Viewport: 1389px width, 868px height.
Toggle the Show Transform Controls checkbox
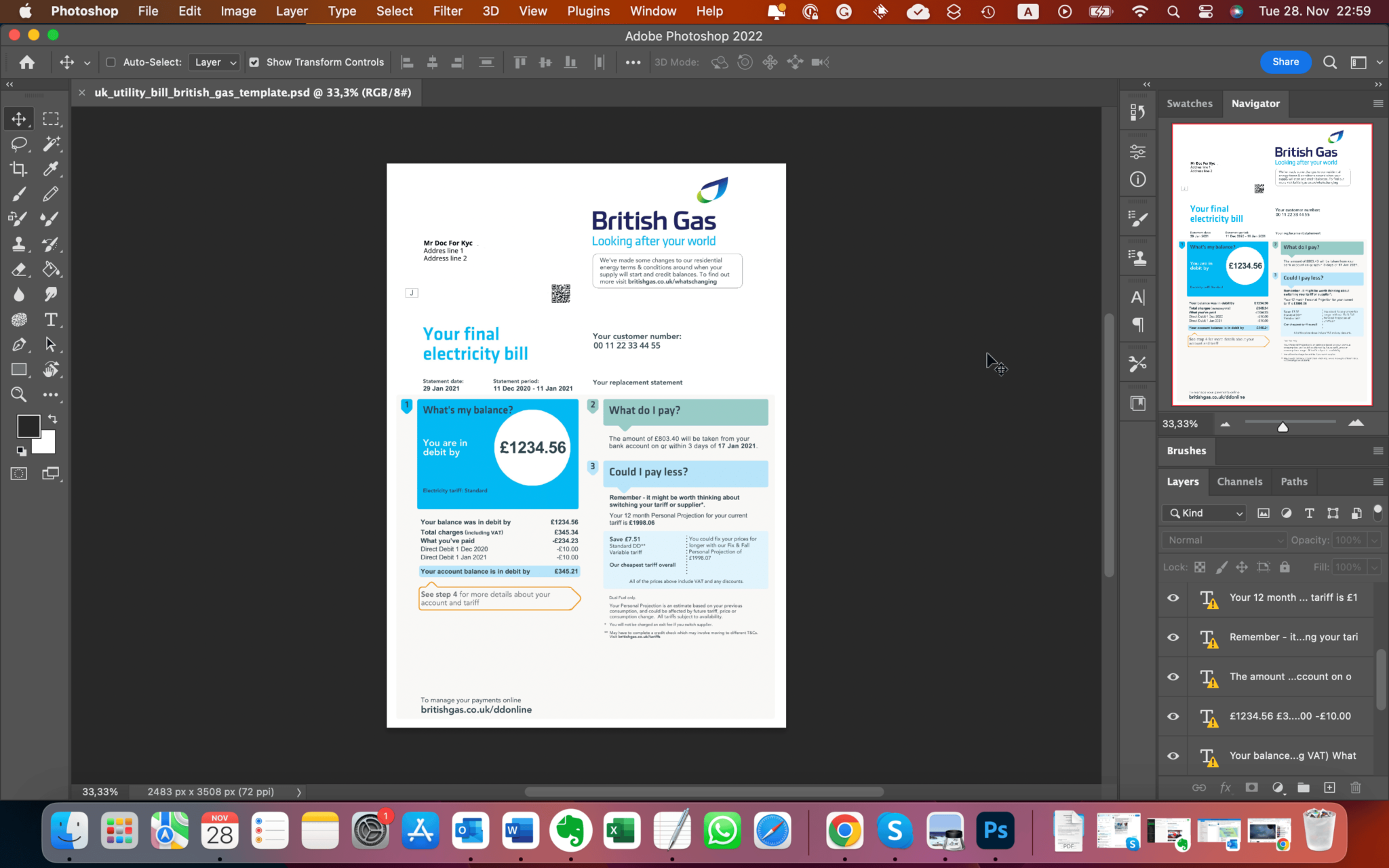[x=254, y=62]
